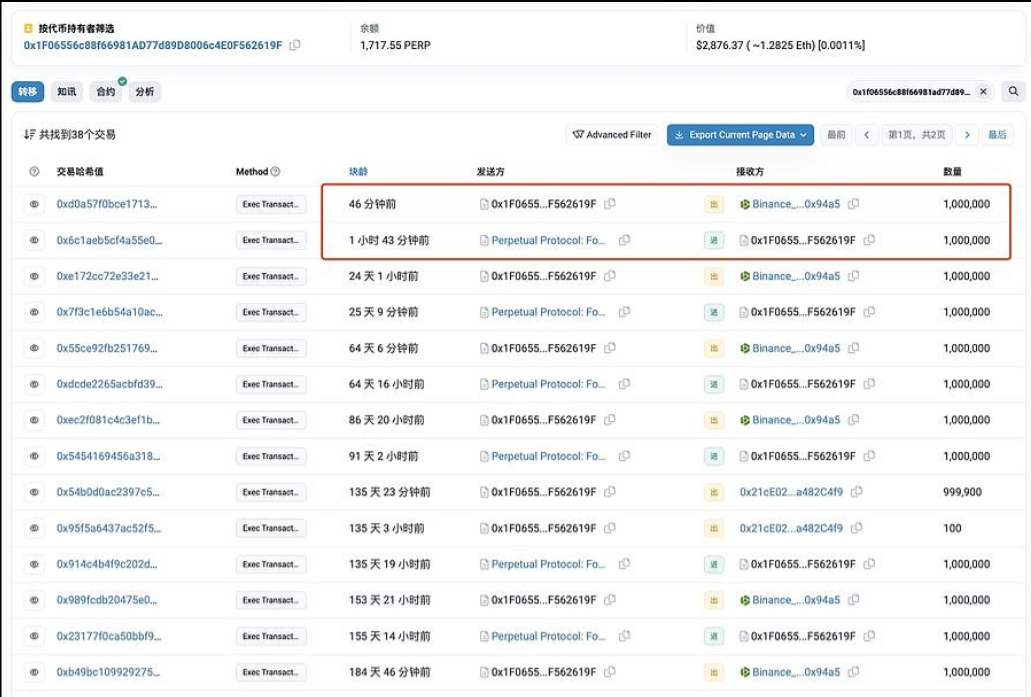Clear the 0x1f06556c address filter chip
1031x697 pixels.
pos(982,92)
